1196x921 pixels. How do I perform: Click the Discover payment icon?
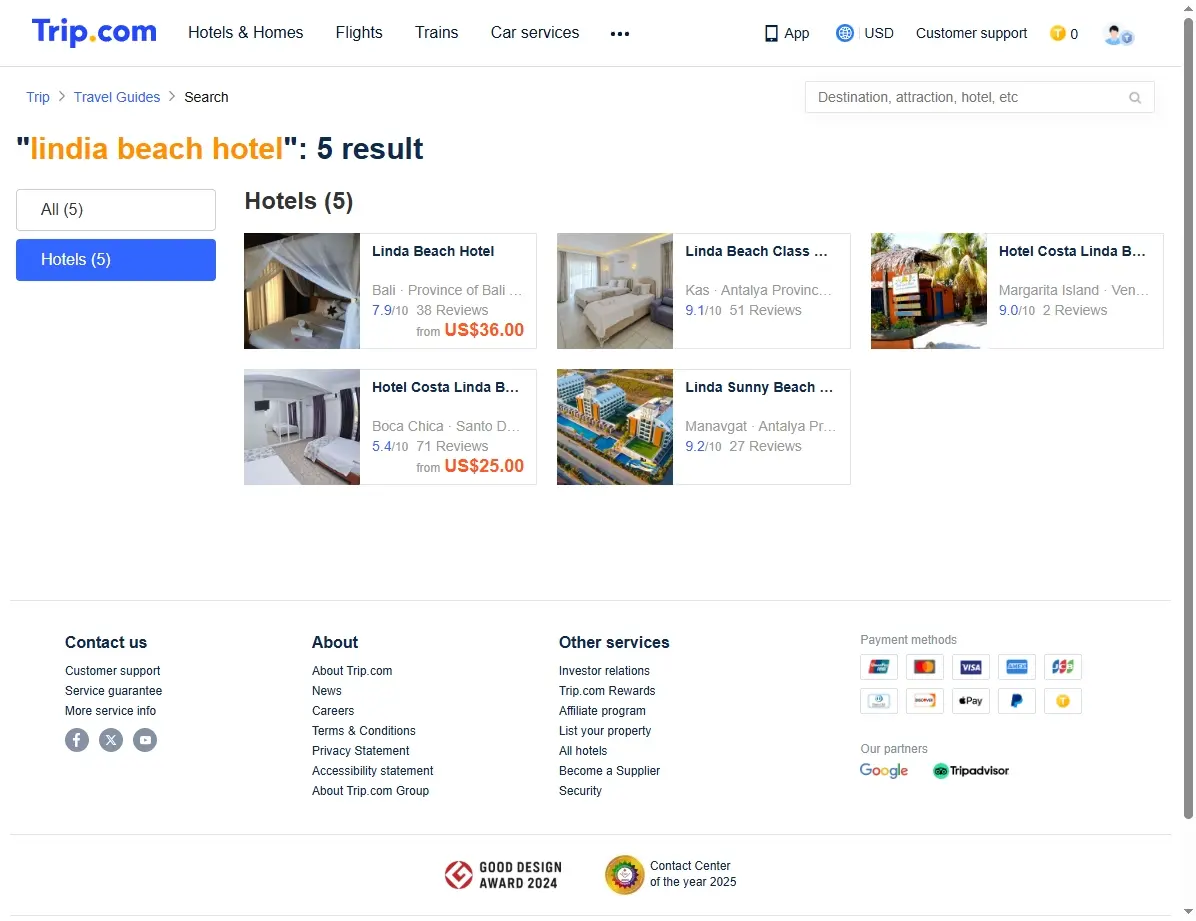pos(924,700)
